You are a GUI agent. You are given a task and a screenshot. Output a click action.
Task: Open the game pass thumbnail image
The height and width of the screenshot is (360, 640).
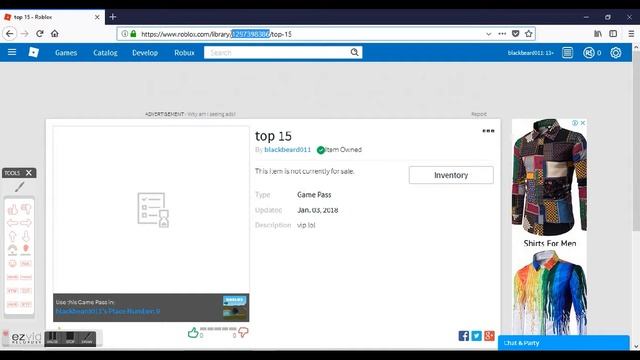point(151,210)
